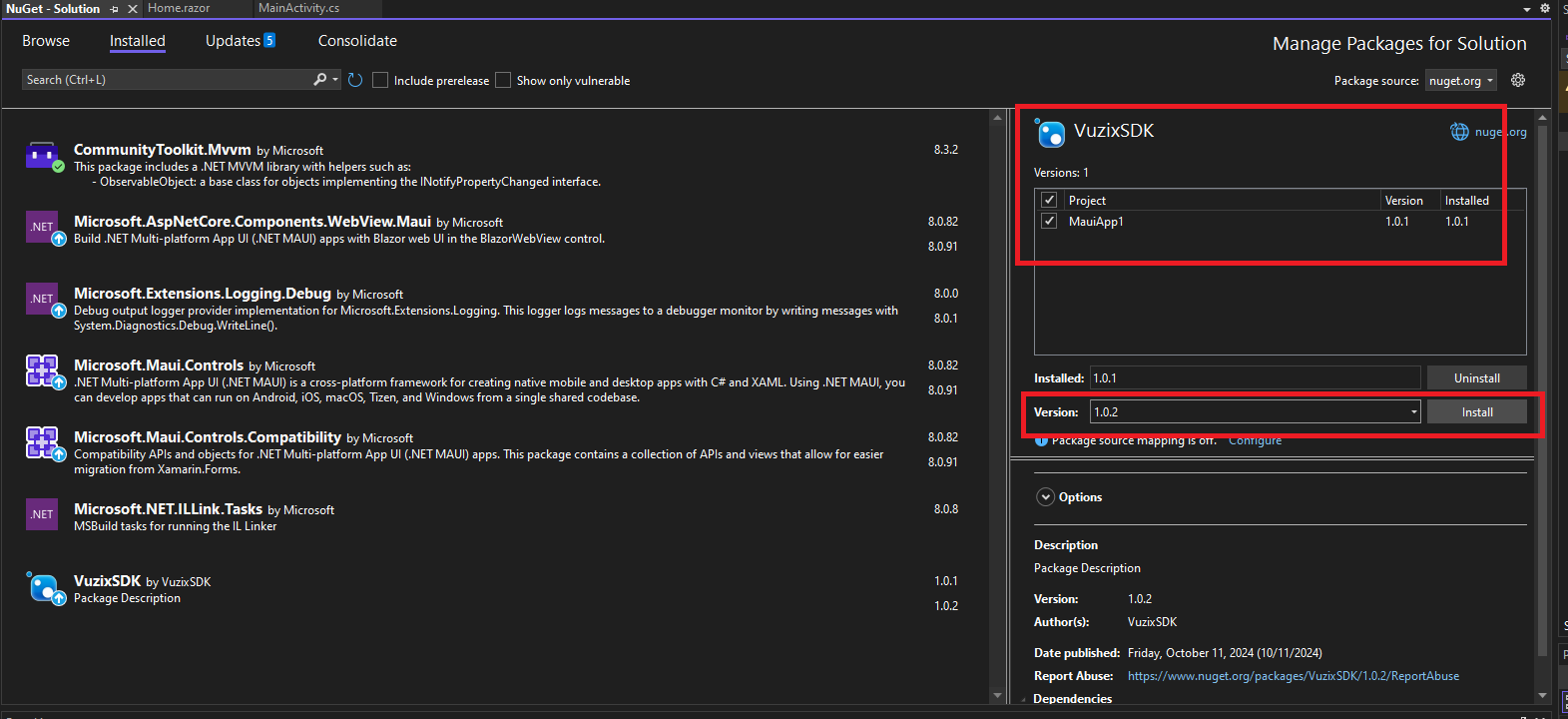Click the search magnifier icon

[319, 79]
